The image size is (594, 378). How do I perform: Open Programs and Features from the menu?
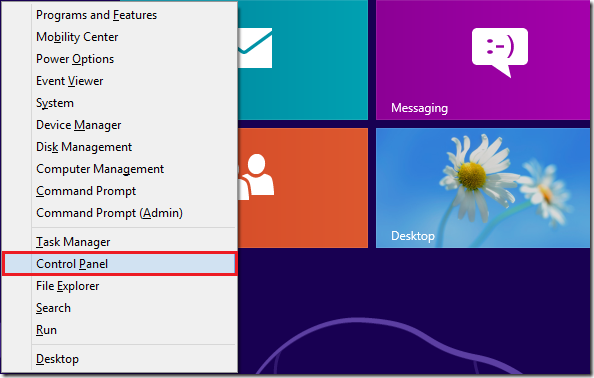120,15
